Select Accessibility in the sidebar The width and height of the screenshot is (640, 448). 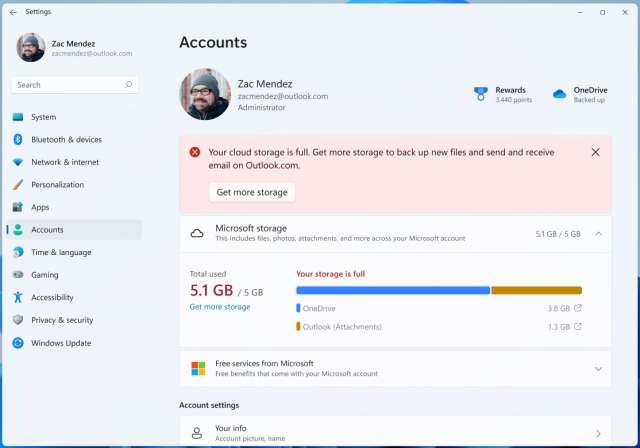coord(52,297)
